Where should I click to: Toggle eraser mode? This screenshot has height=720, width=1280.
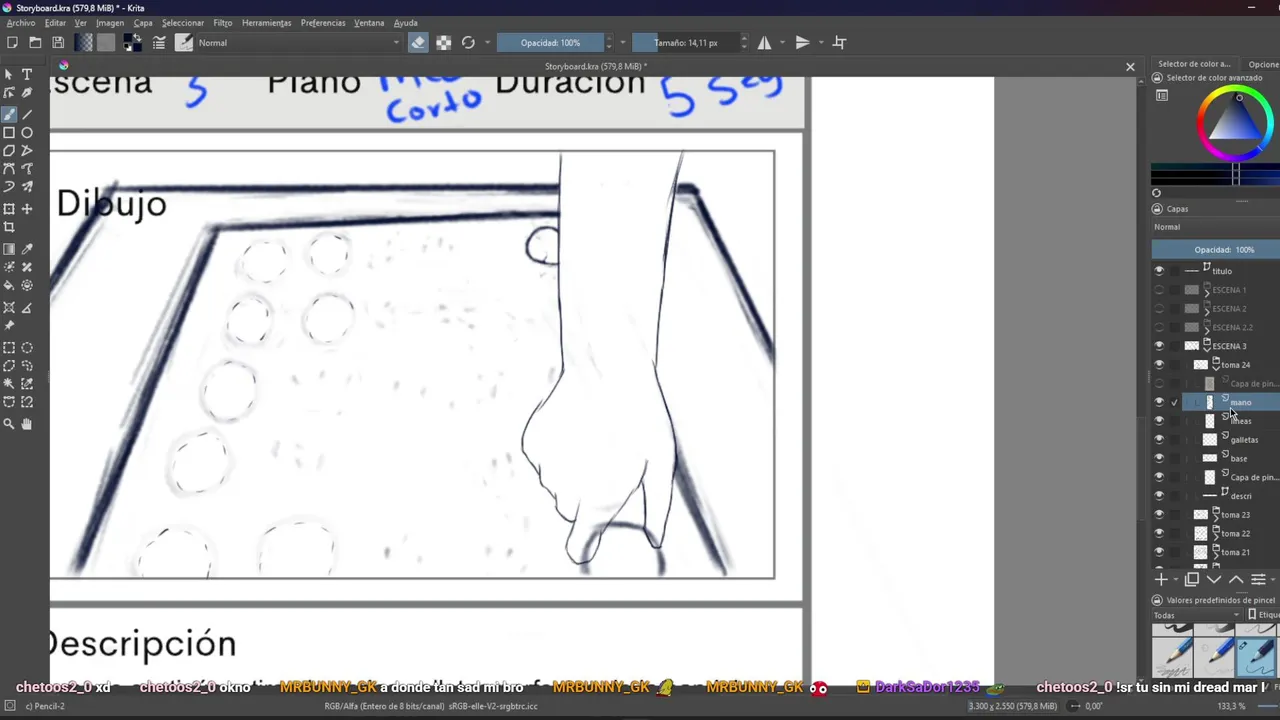[x=417, y=42]
